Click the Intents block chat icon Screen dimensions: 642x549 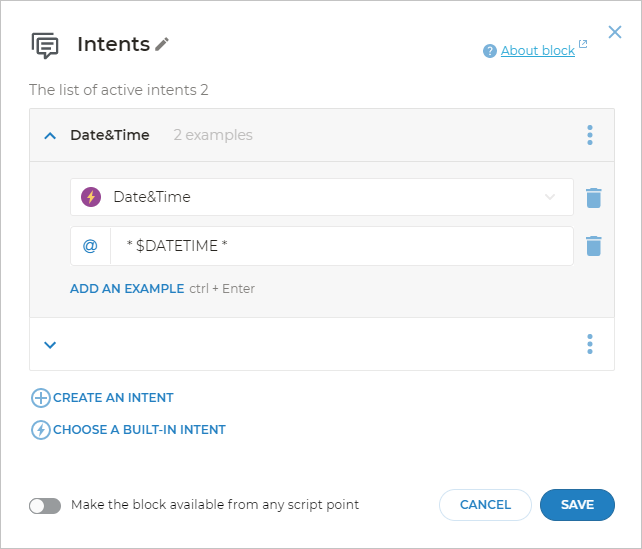point(45,45)
